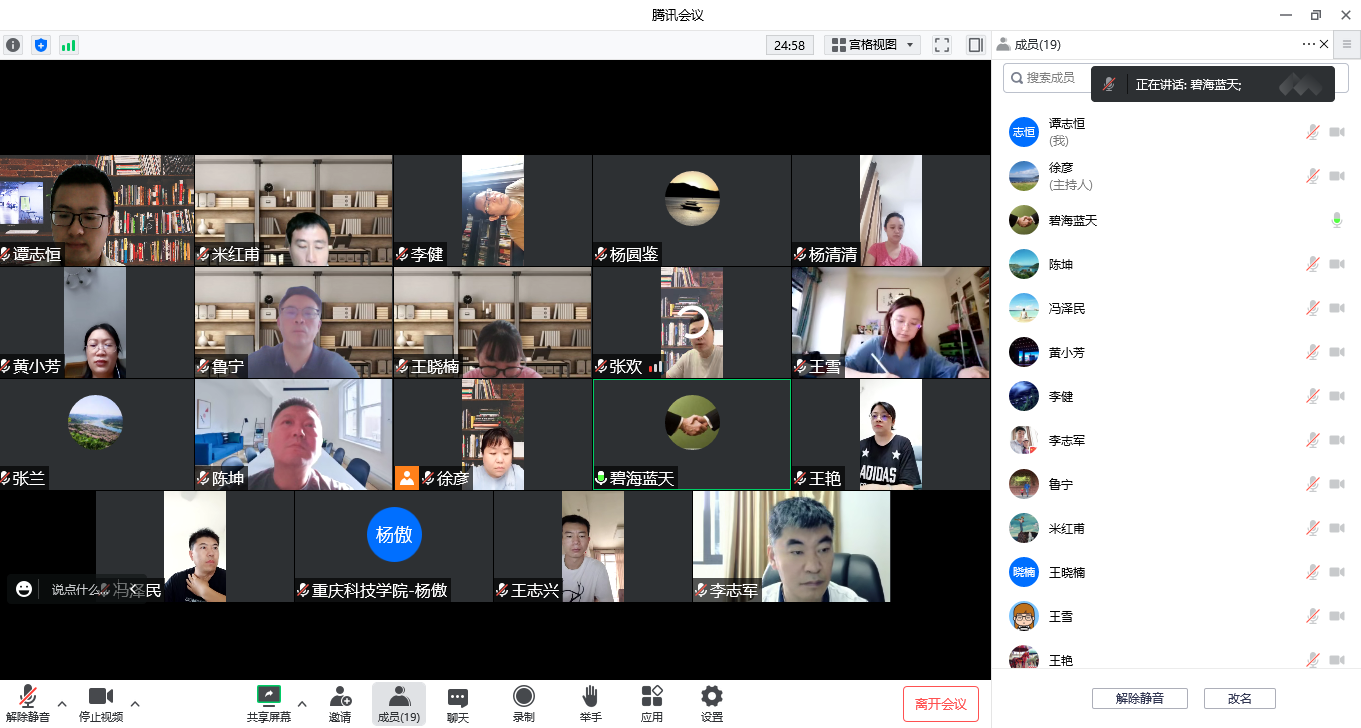This screenshot has width=1361, height=728.
Task: Check the green network signal icon
Action: 68,45
